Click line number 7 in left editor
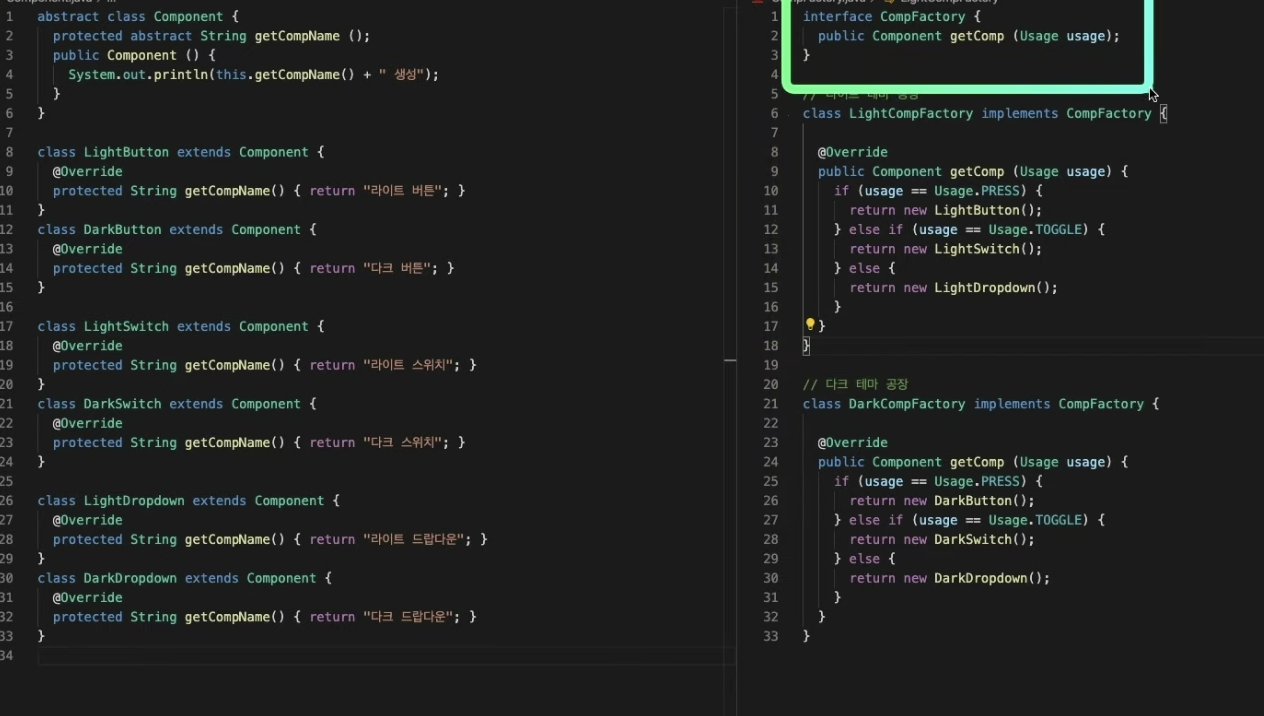 click(10, 133)
